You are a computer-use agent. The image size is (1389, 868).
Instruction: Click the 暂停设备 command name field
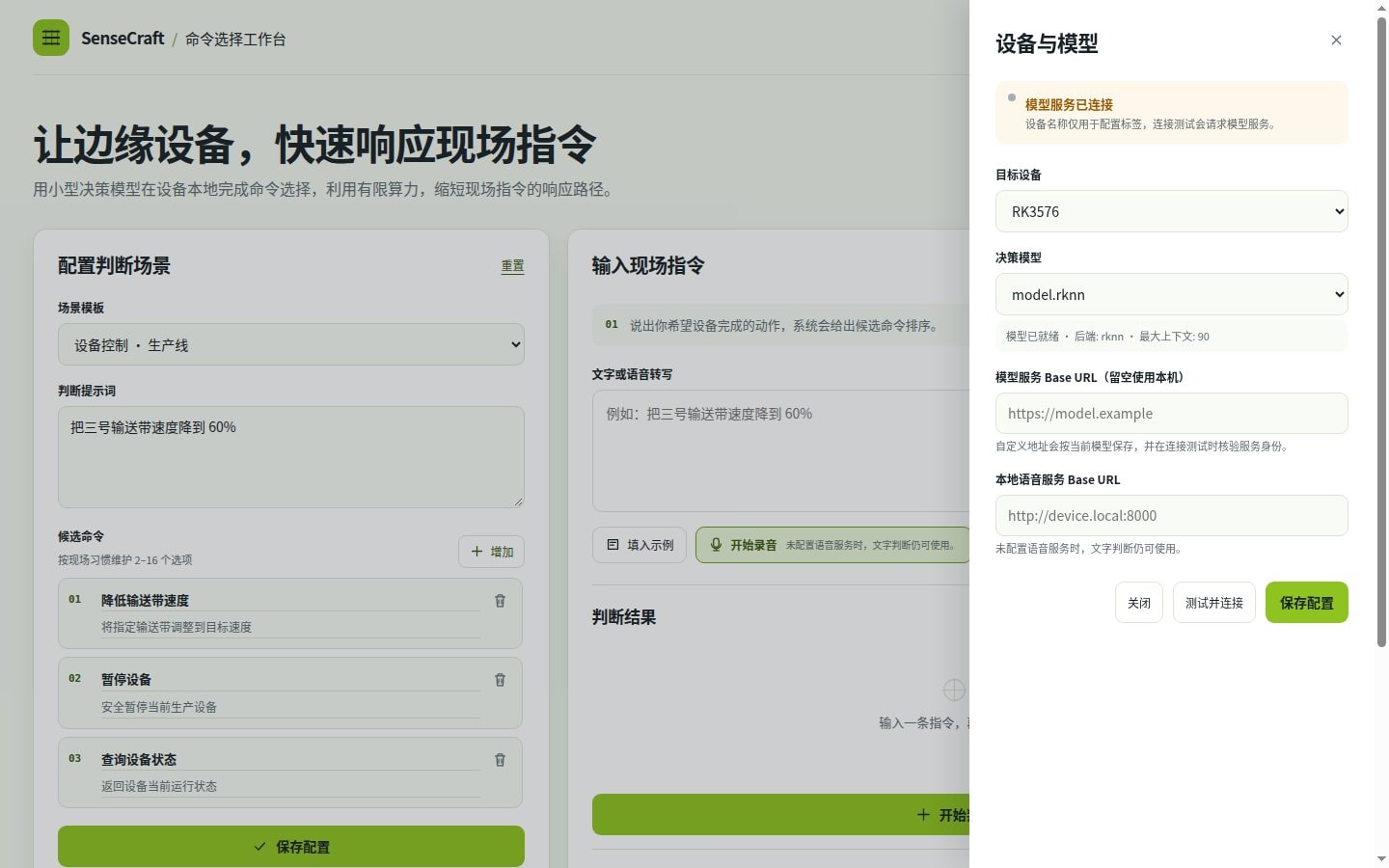click(290, 680)
